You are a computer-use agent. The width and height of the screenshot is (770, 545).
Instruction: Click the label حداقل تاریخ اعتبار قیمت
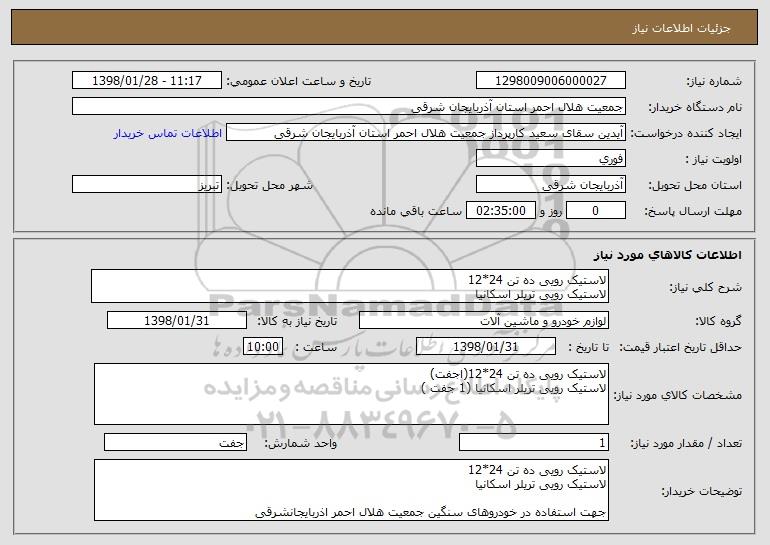pos(680,347)
